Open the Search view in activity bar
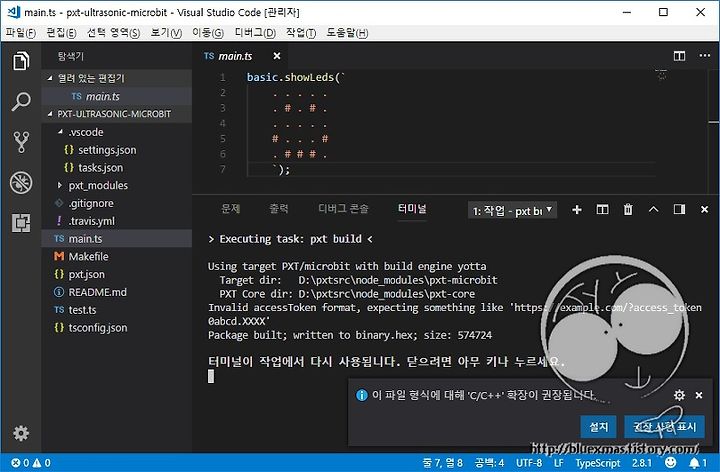The width and height of the screenshot is (720, 472). click(21, 101)
